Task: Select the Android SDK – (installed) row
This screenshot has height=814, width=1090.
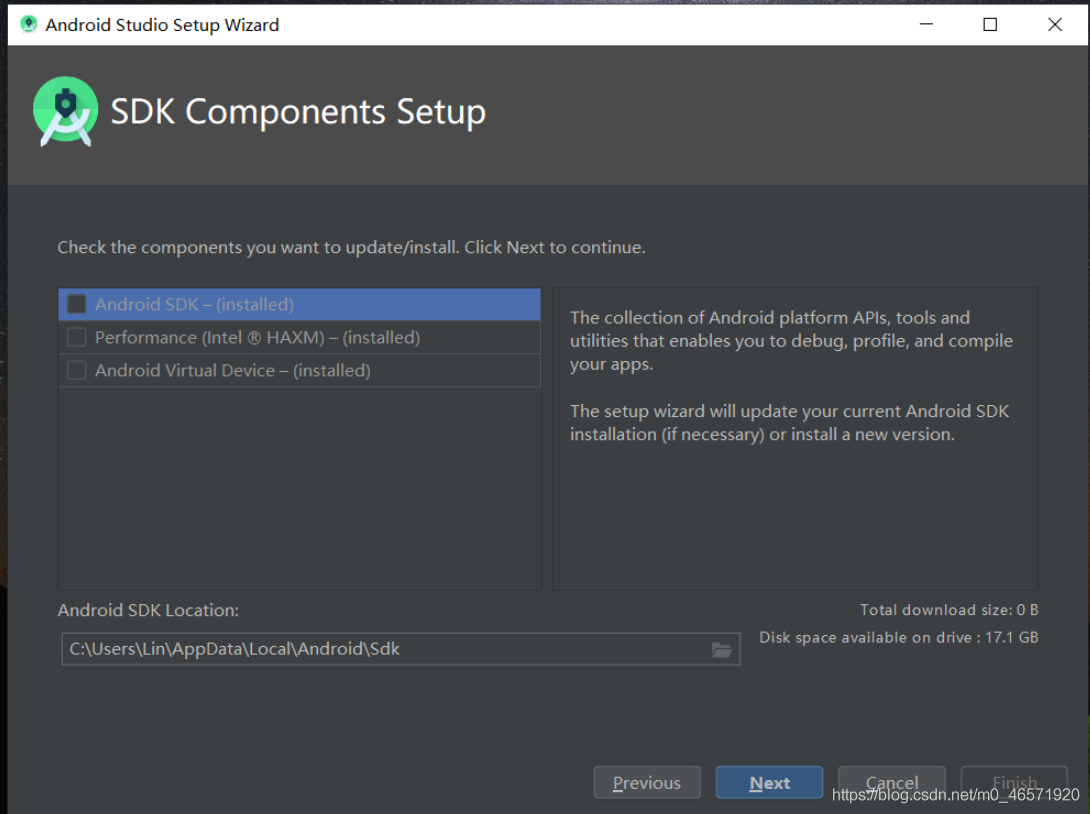Action: [x=300, y=304]
